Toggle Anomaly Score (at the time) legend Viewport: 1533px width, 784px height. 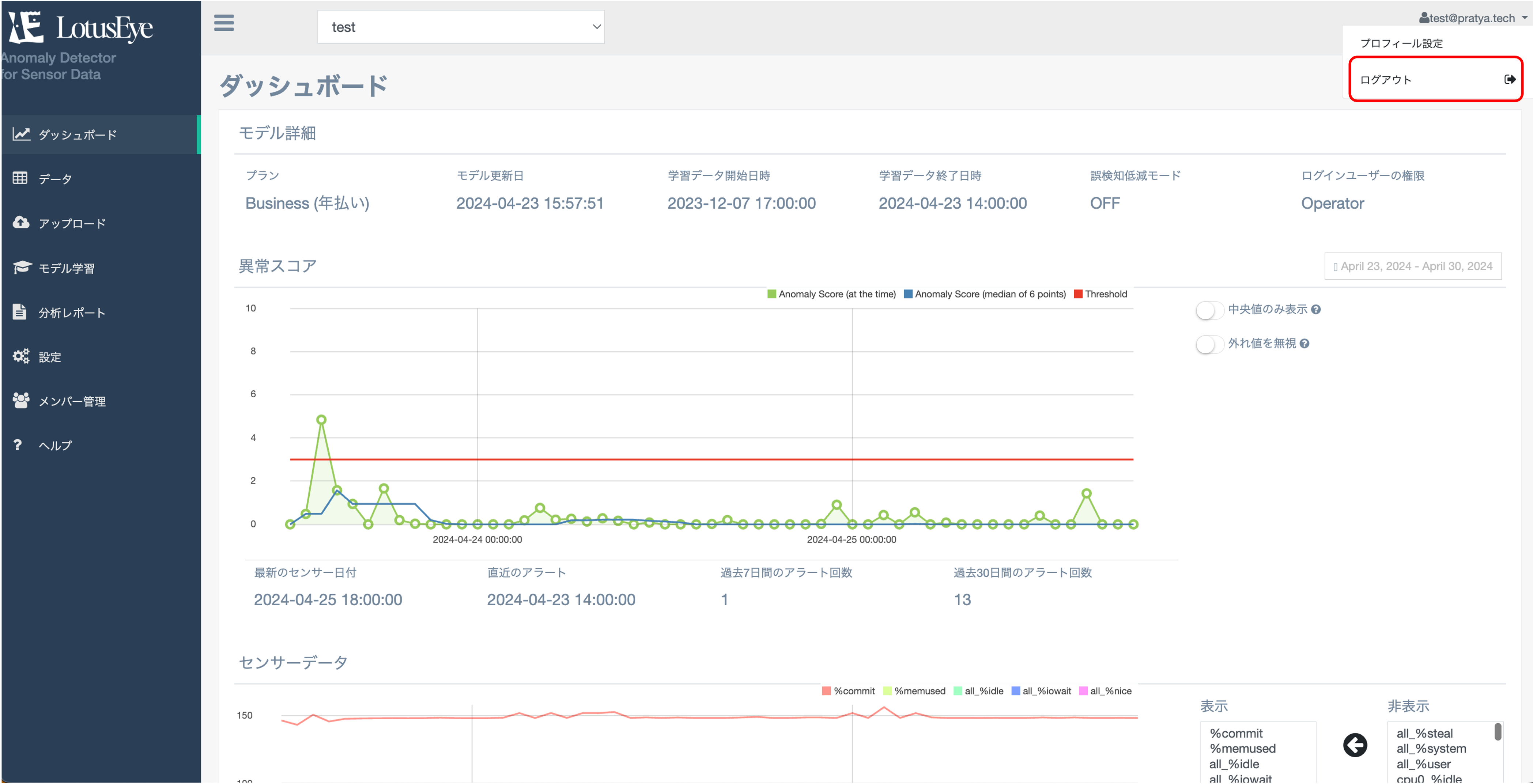coord(831,294)
